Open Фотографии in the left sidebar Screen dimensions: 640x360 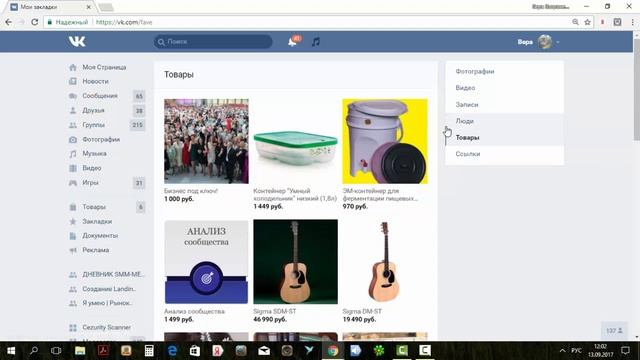tap(101, 139)
